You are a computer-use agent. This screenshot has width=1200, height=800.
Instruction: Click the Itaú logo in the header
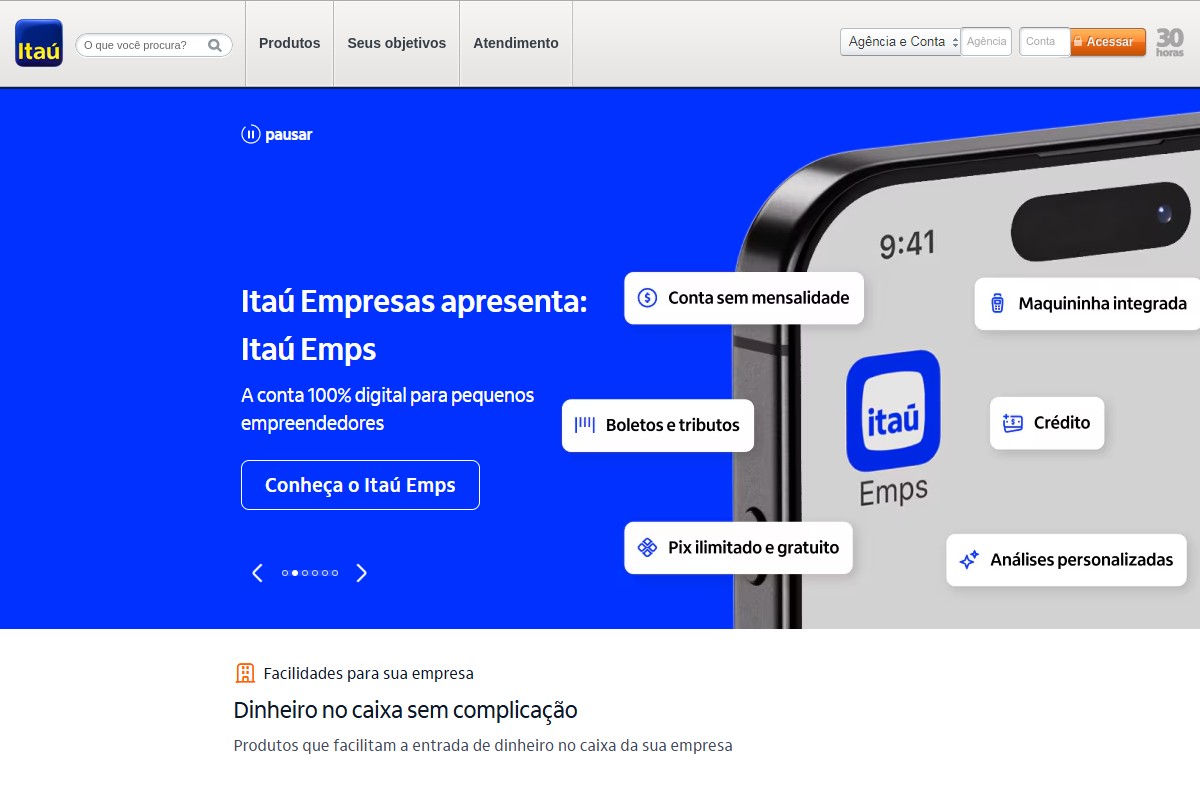point(39,43)
